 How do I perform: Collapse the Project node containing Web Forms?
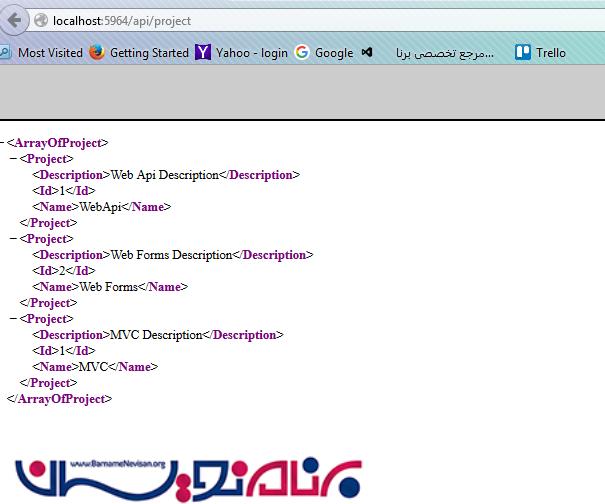[x=12, y=239]
